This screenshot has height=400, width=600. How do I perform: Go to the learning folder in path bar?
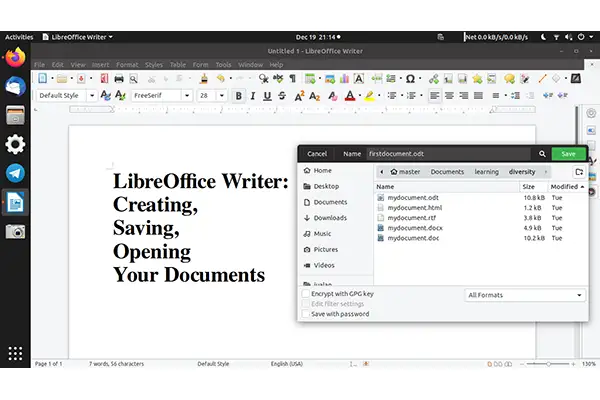click(486, 172)
